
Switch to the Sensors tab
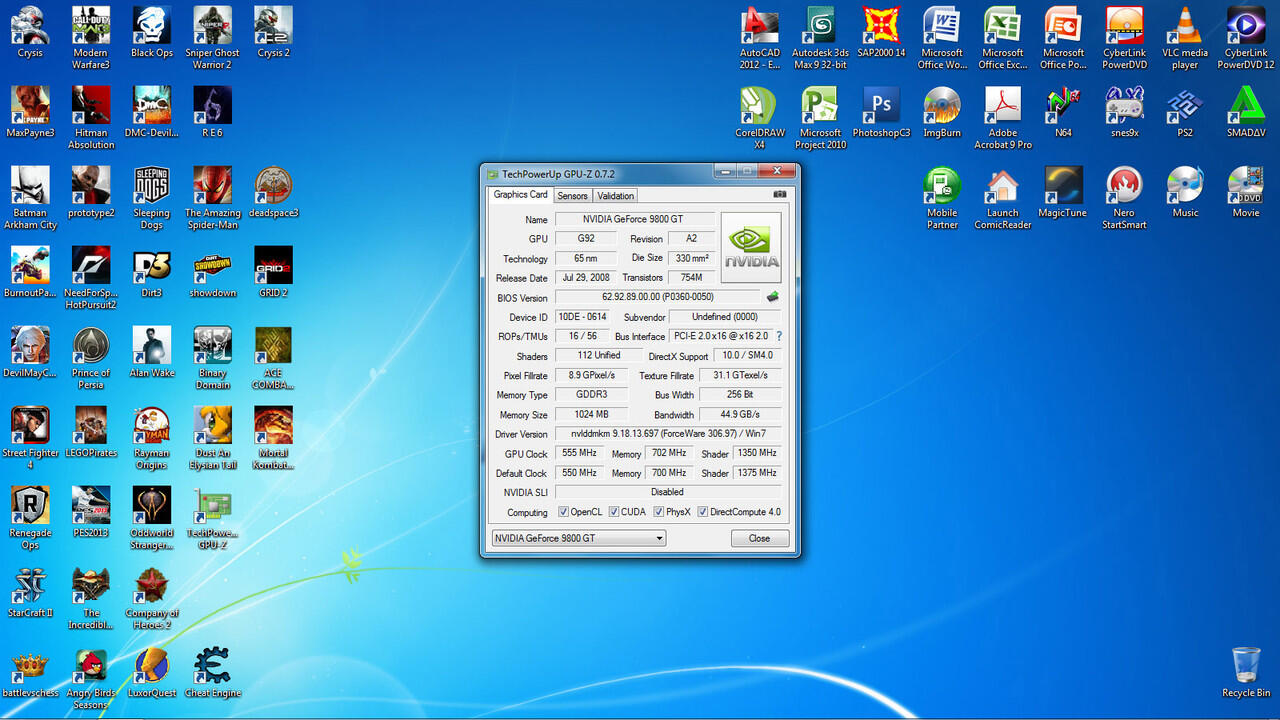[572, 196]
